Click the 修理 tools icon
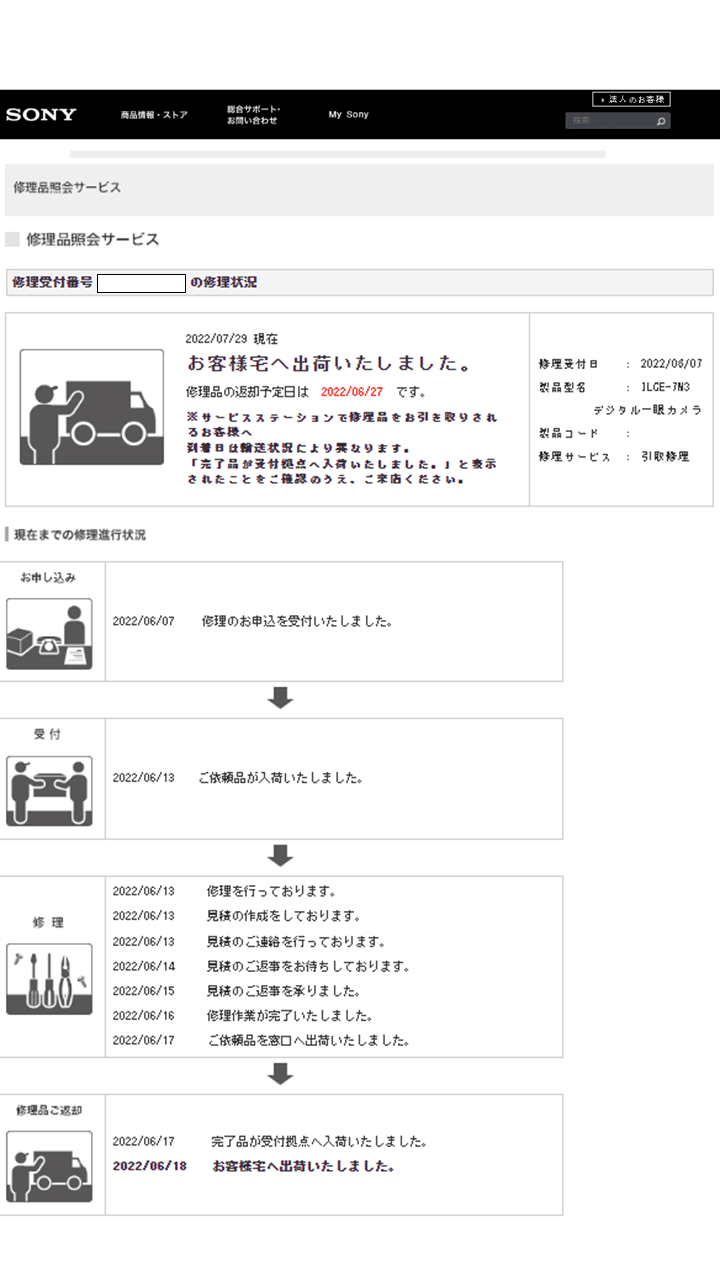720x1280 pixels. pos(49,979)
